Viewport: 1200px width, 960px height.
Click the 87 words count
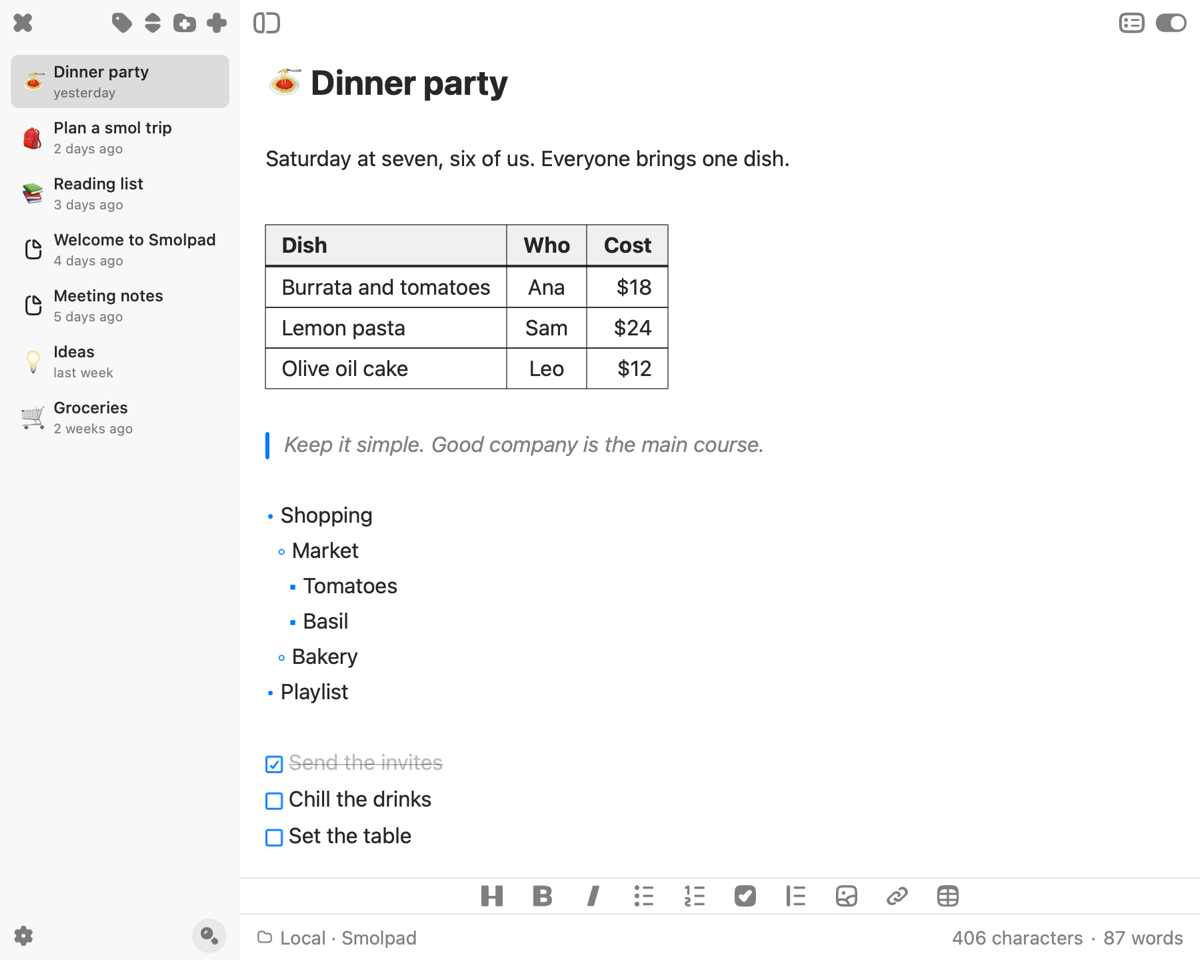coord(1143,938)
